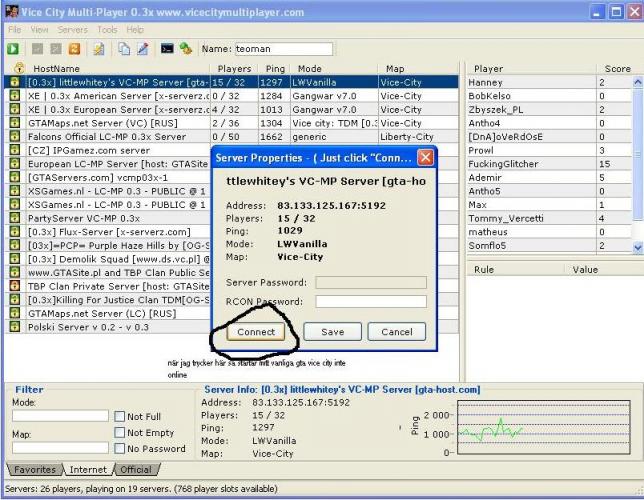
Task: Open the Servers menu
Action: point(73,30)
